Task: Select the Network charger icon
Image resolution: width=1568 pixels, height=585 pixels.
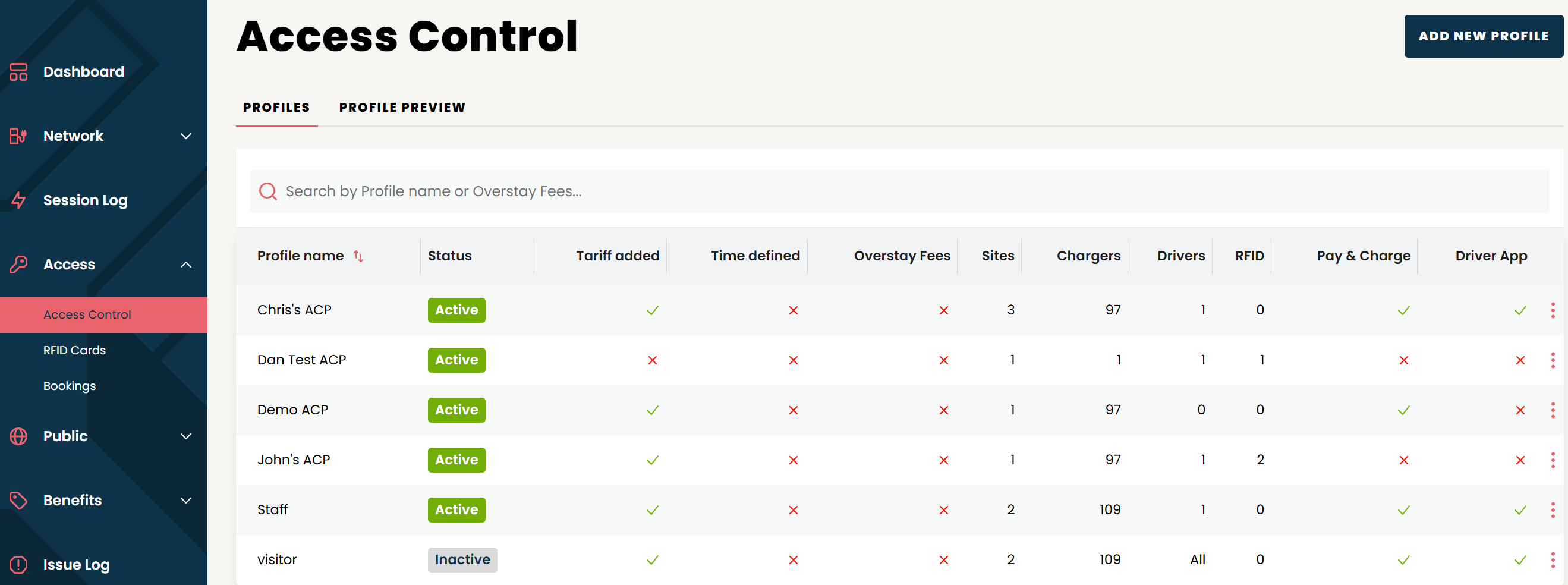Action: 18,136
